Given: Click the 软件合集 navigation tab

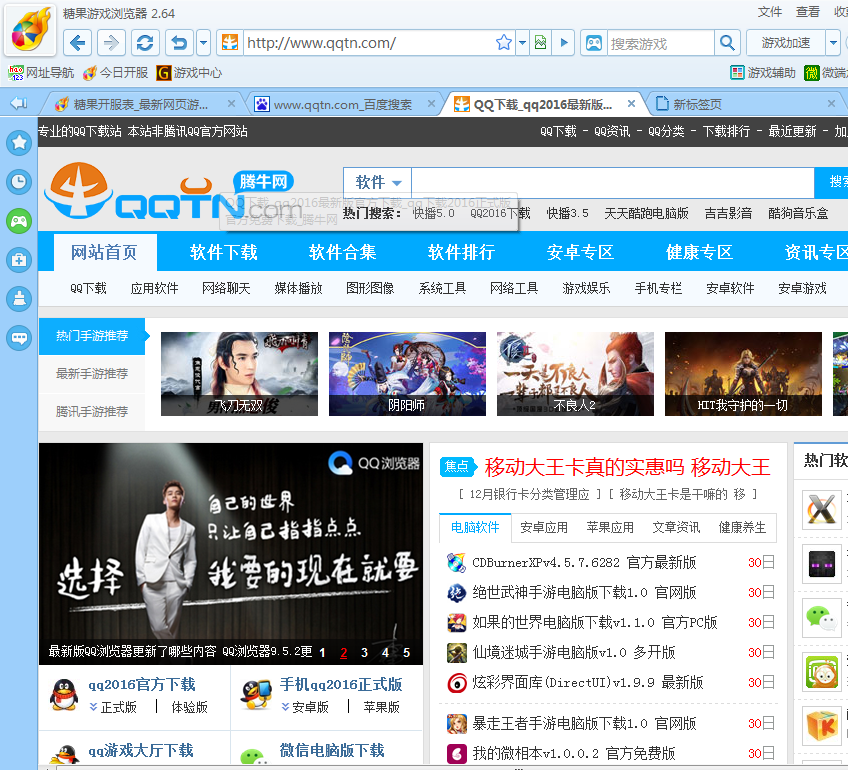Looking at the screenshot, I should pyautogui.click(x=342, y=252).
